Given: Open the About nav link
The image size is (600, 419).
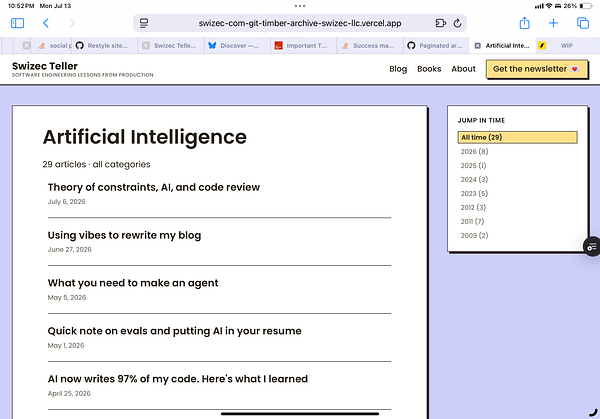Looking at the screenshot, I should coord(463,69).
